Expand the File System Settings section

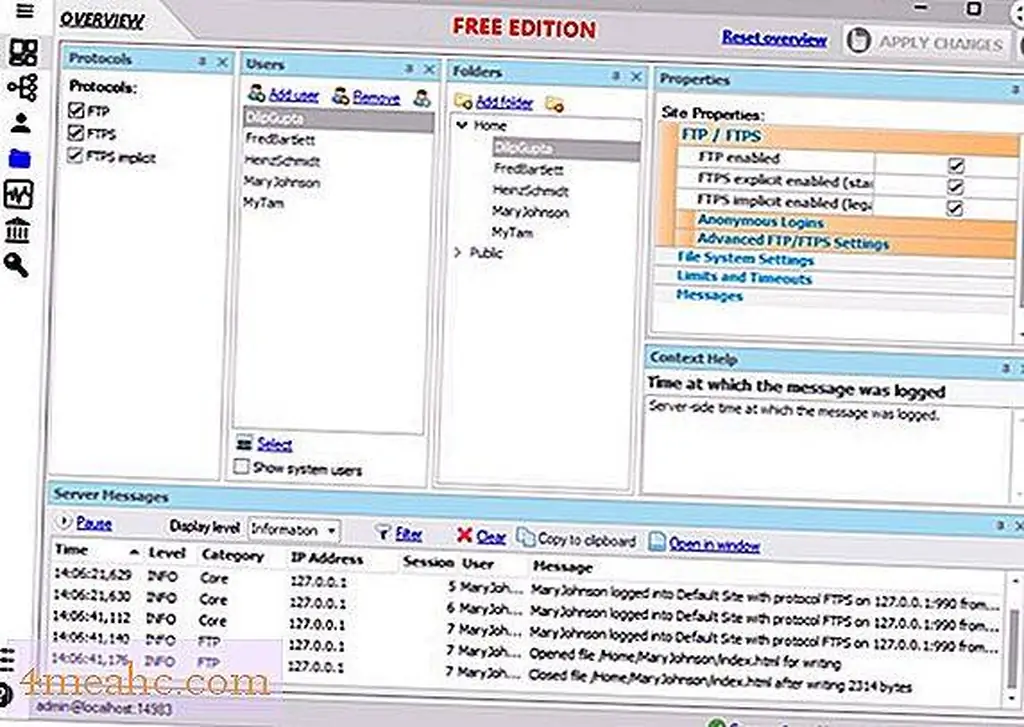click(x=745, y=259)
